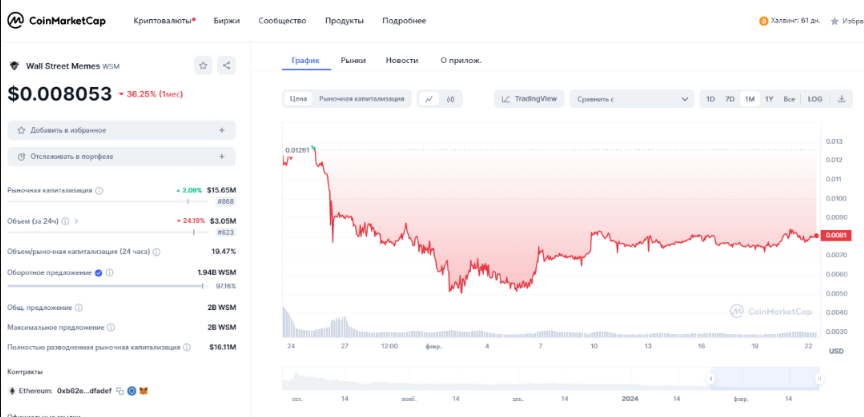
Task: Click the volume rank #623
Action: pyautogui.click(x=226, y=232)
